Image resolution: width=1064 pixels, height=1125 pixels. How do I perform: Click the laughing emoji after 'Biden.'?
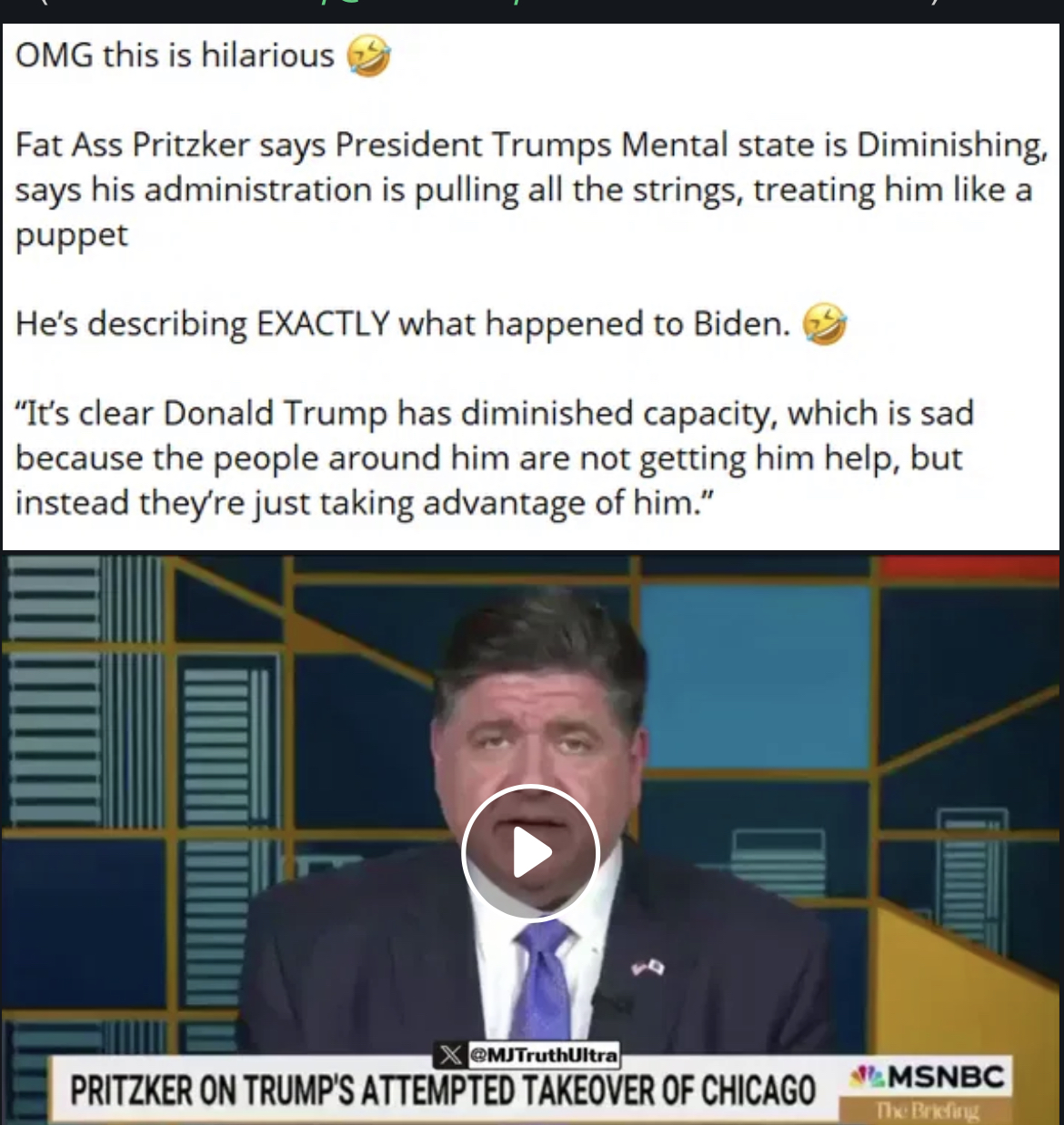click(825, 325)
